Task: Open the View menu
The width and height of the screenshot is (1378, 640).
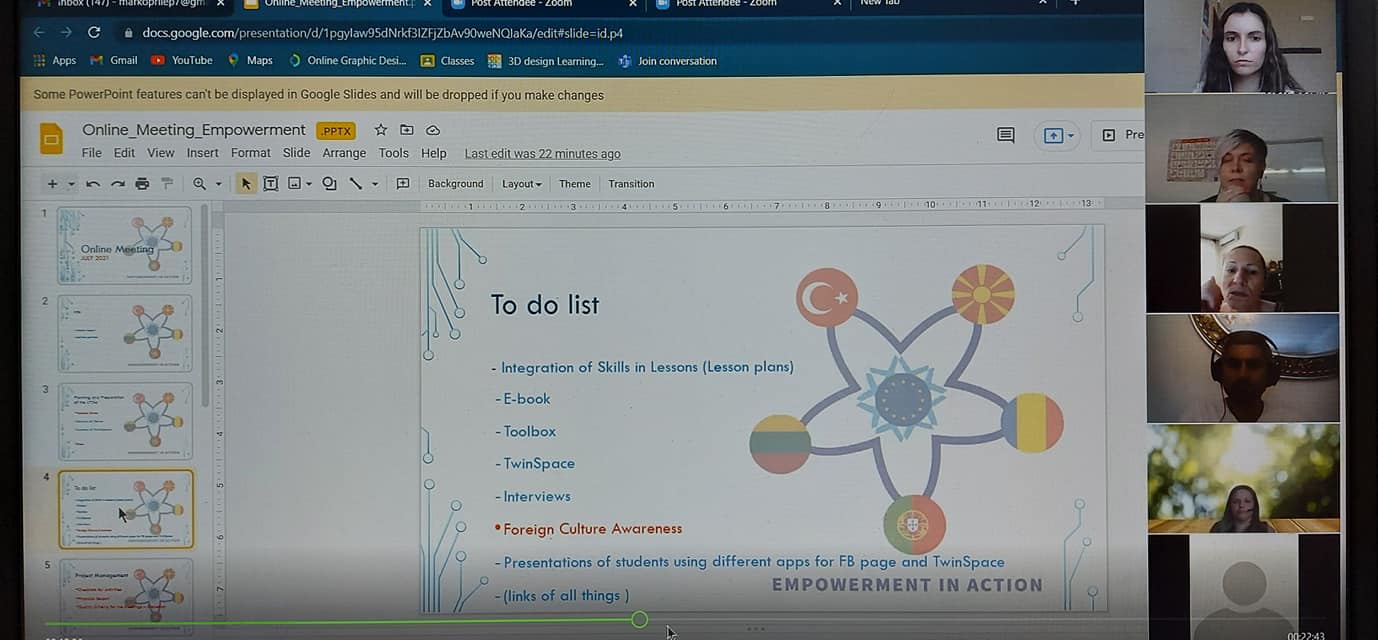Action: 160,153
